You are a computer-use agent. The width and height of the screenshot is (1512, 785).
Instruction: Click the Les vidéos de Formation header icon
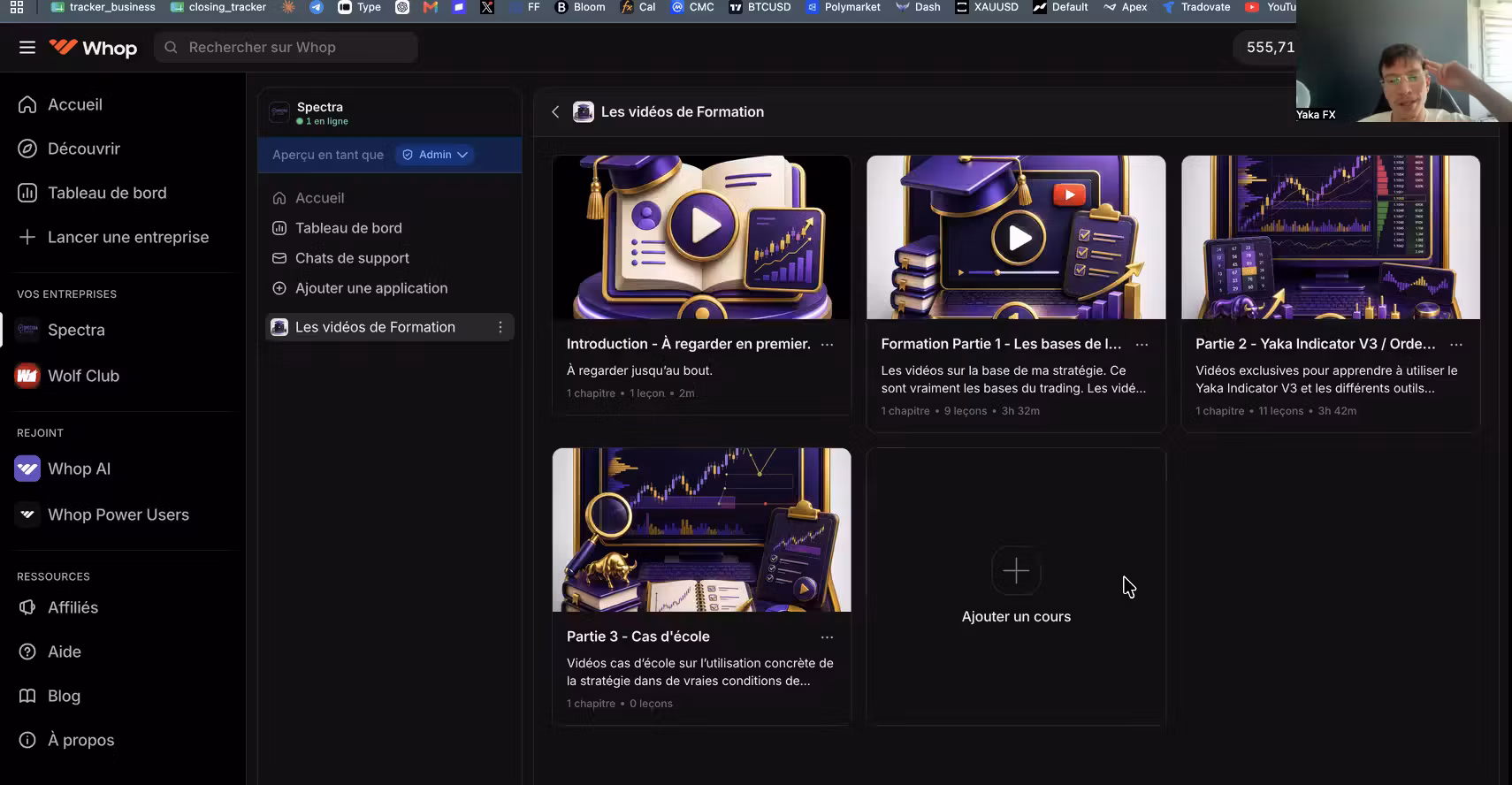tap(583, 111)
